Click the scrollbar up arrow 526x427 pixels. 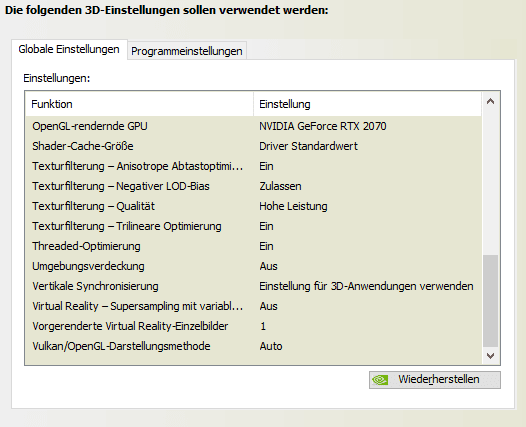tap(490, 101)
